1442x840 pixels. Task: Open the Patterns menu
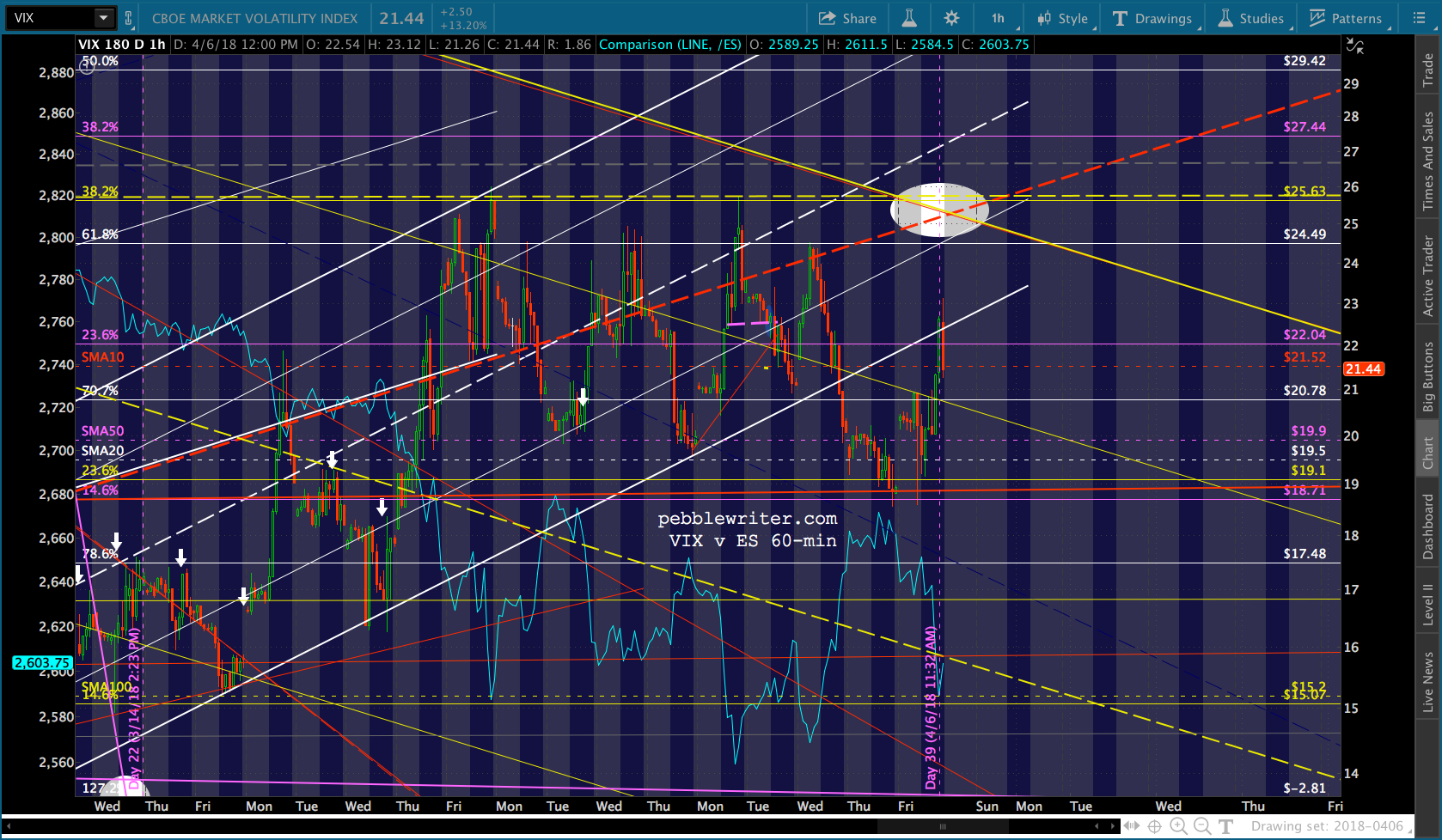tap(1346, 18)
